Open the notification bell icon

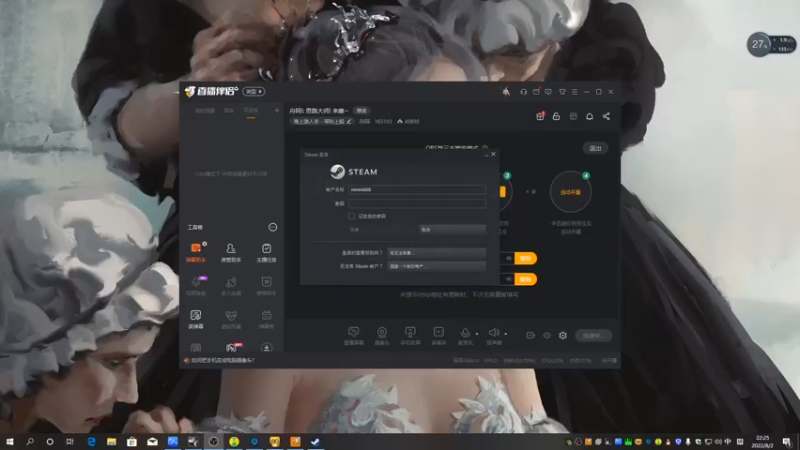[x=589, y=116]
